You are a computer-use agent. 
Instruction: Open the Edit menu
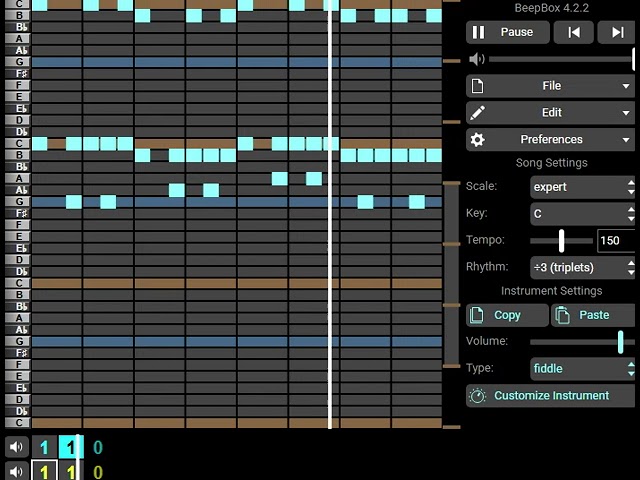coord(550,113)
